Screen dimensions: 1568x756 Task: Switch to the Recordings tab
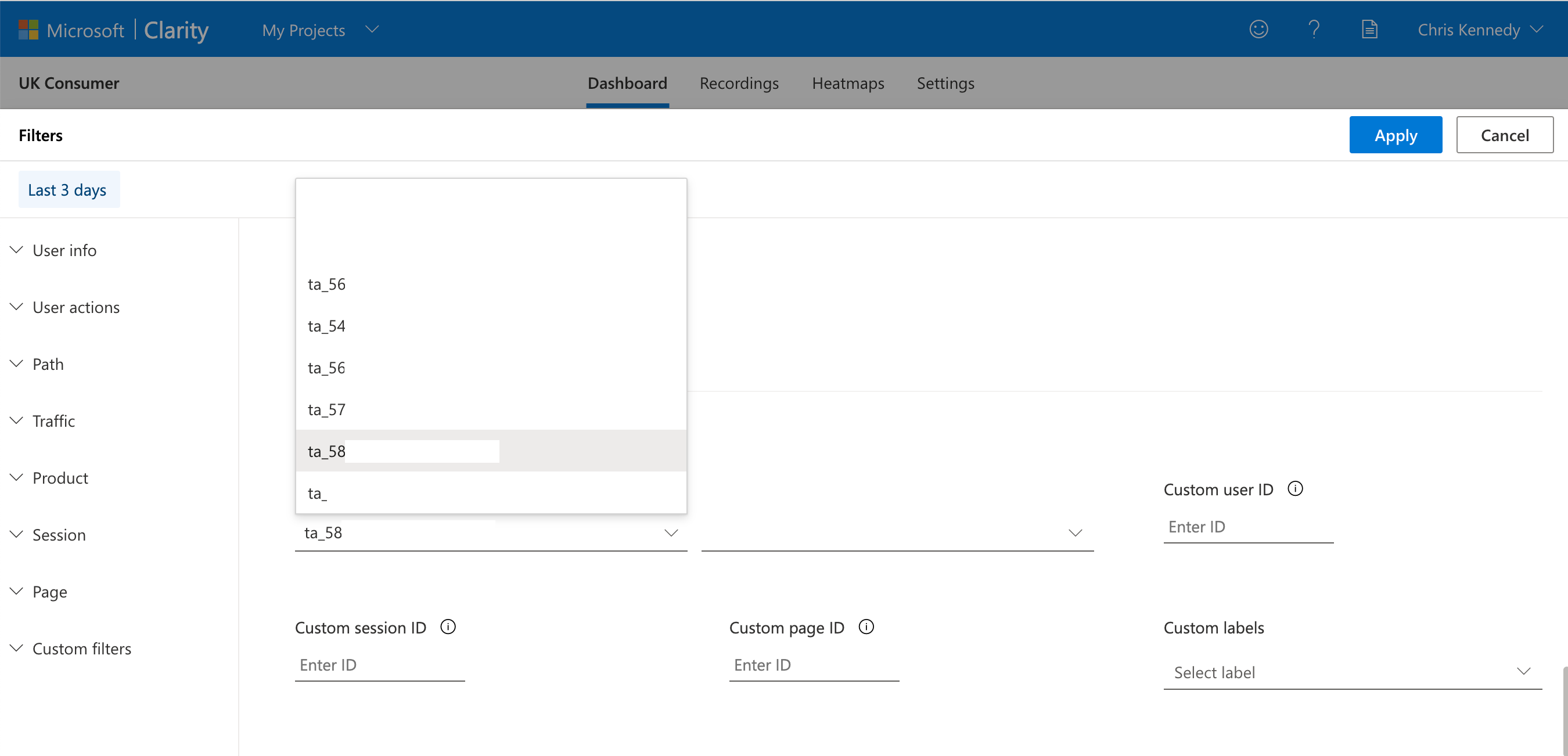738,84
